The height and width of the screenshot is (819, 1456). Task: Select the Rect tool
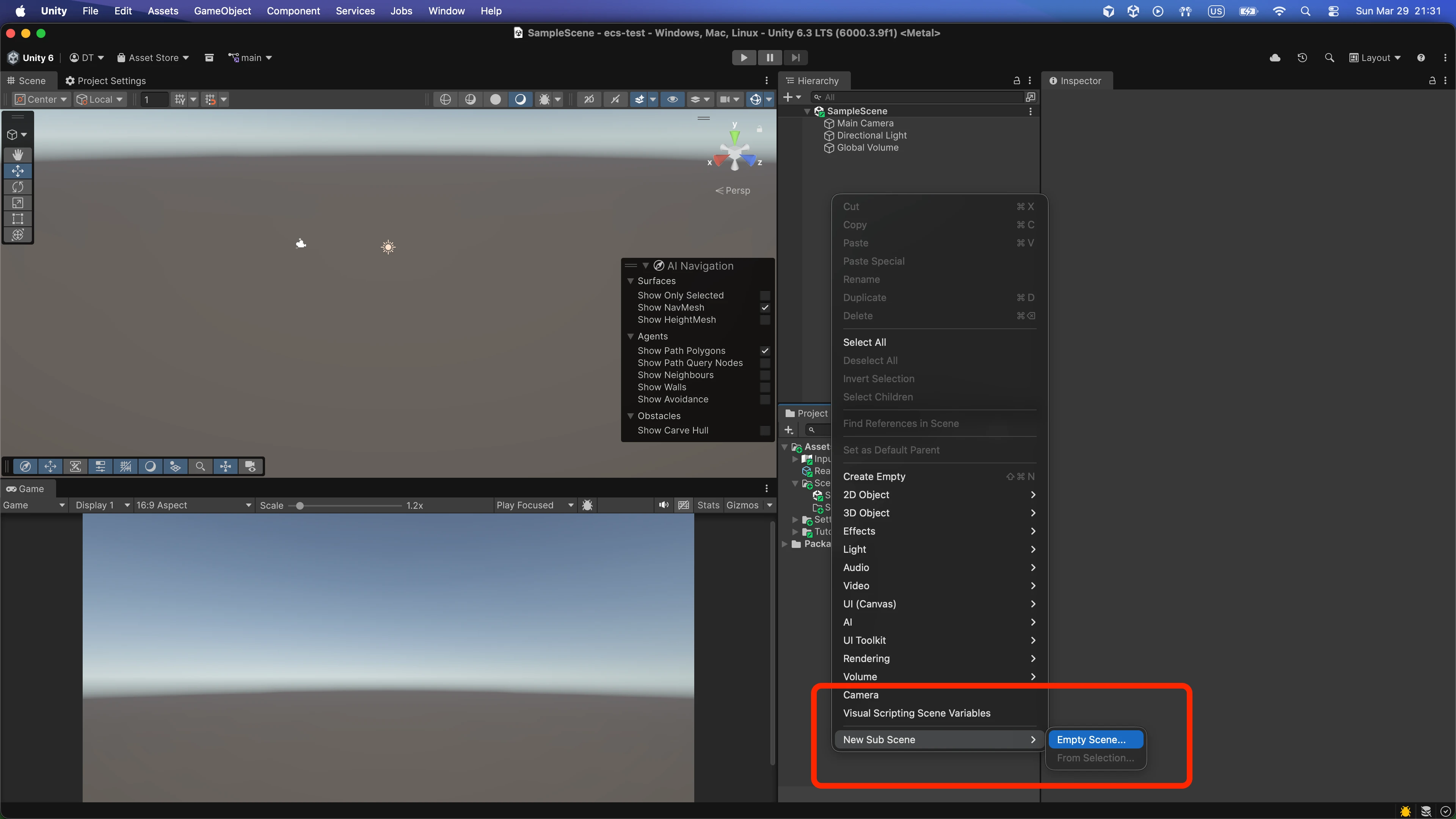[x=17, y=219]
